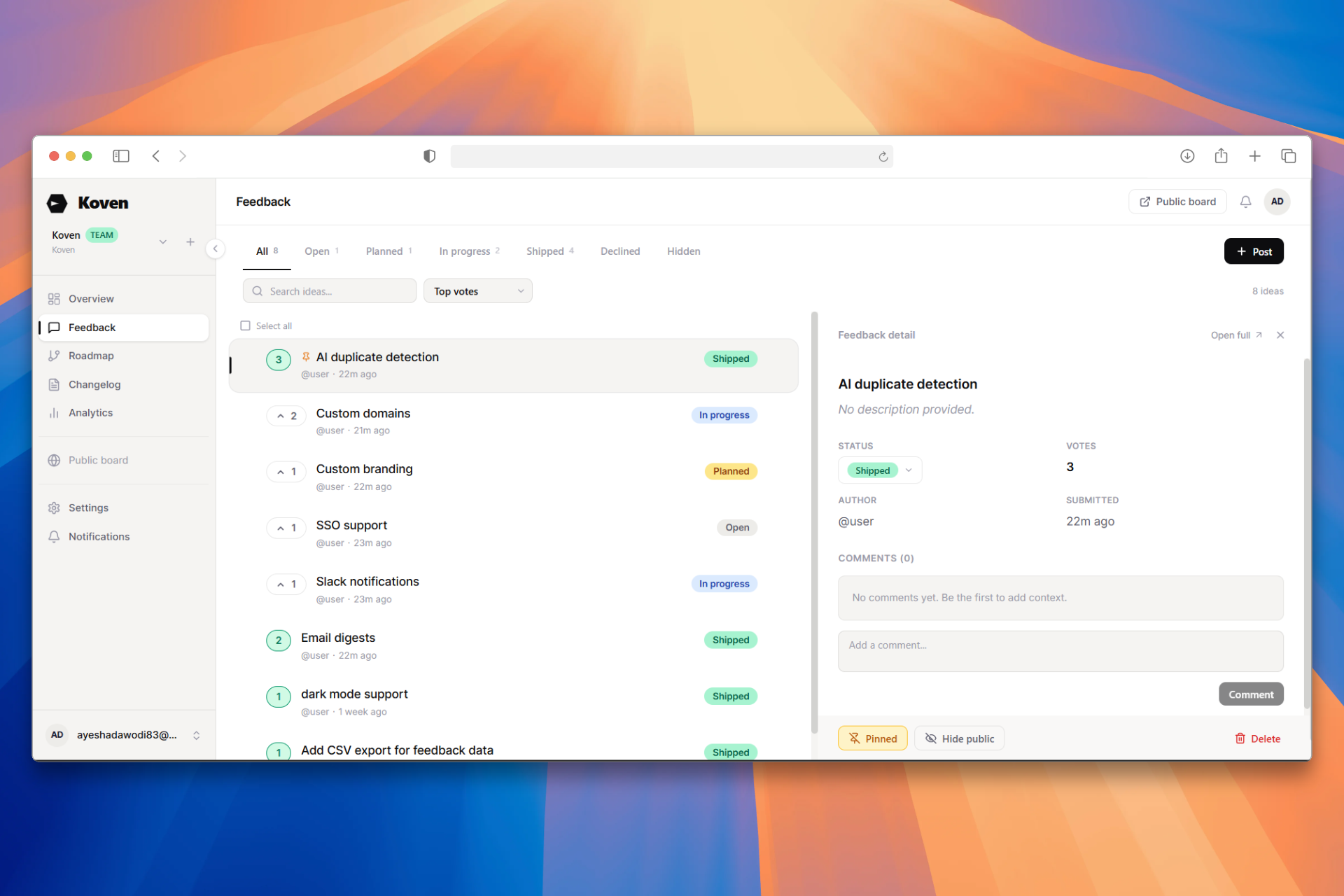Open Analytics in the sidebar
This screenshot has height=896, width=1344.
point(125,413)
